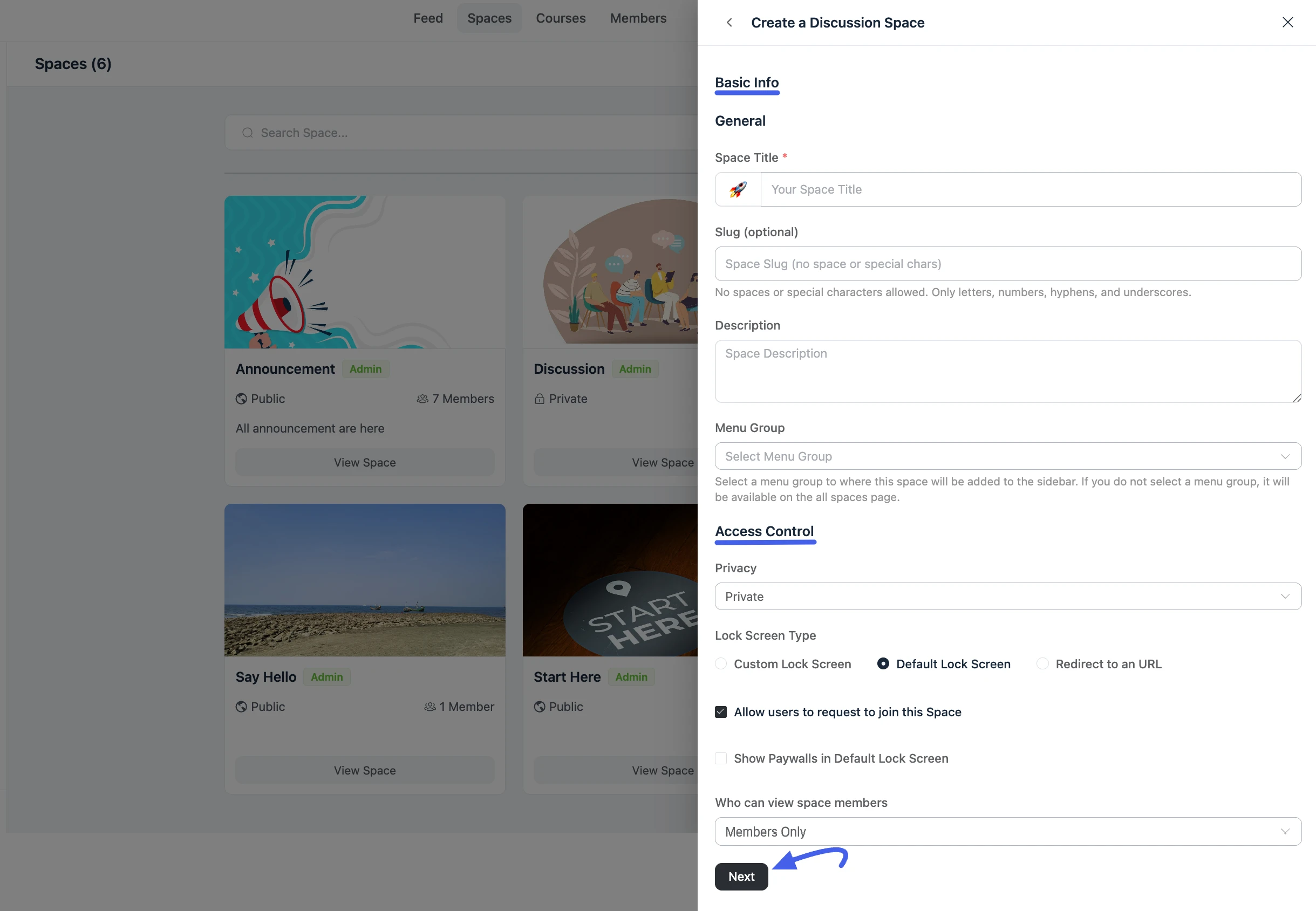The image size is (1316, 911).
Task: Click the Discussion card title
Action: pyautogui.click(x=569, y=369)
